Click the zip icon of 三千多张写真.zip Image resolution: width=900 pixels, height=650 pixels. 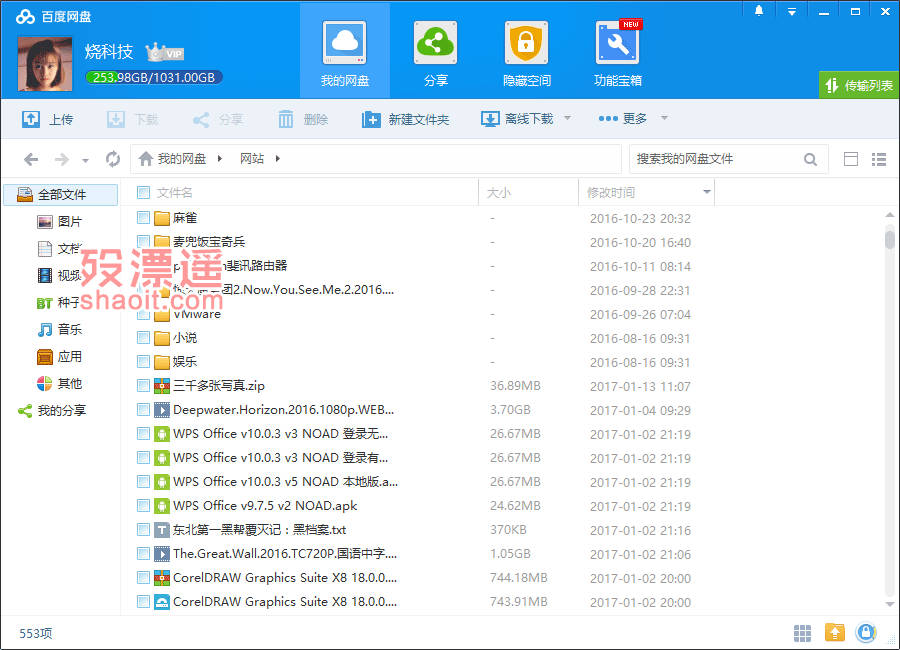(x=162, y=386)
